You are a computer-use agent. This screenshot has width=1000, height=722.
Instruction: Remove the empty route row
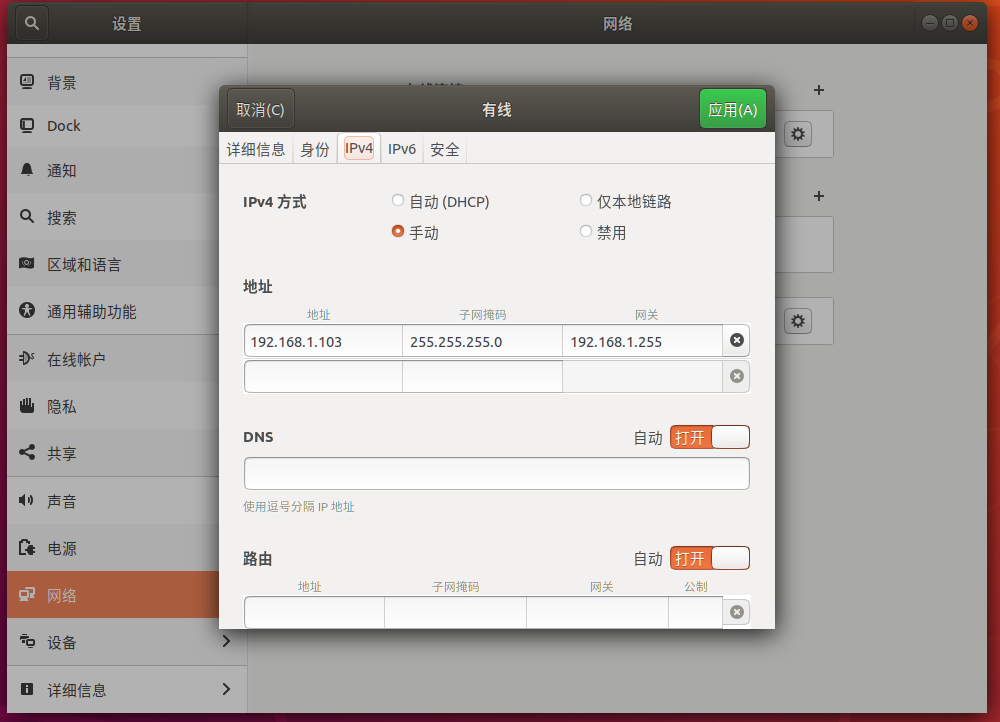click(737, 612)
